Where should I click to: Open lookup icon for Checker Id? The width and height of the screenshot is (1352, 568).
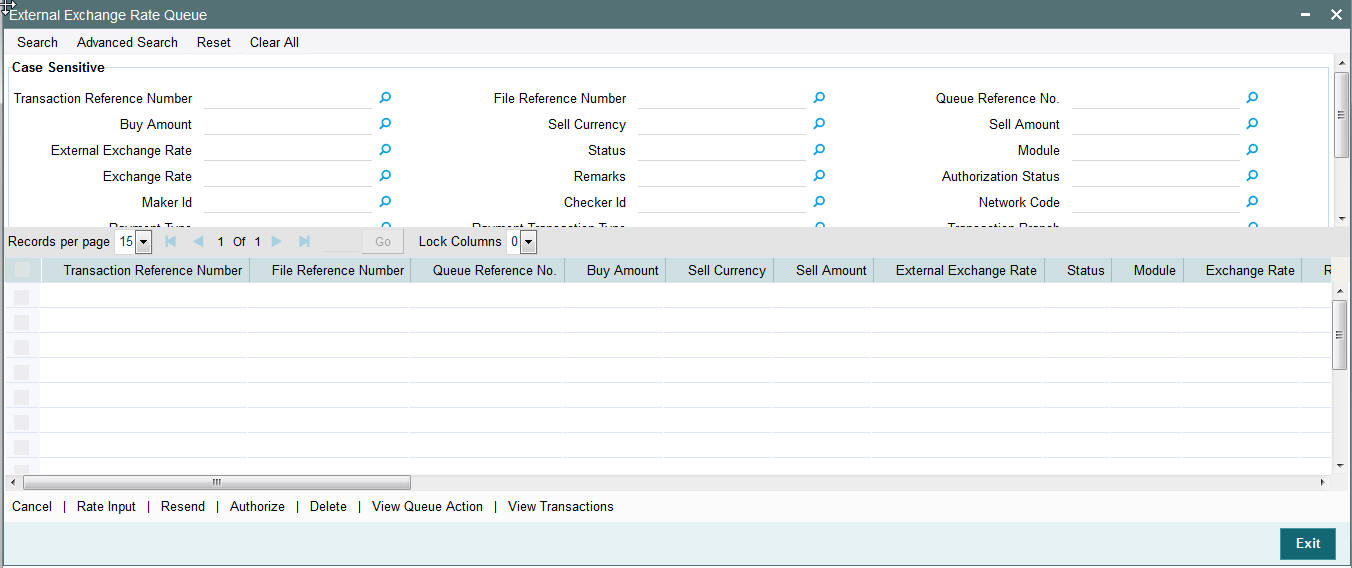pyautogui.click(x=819, y=202)
